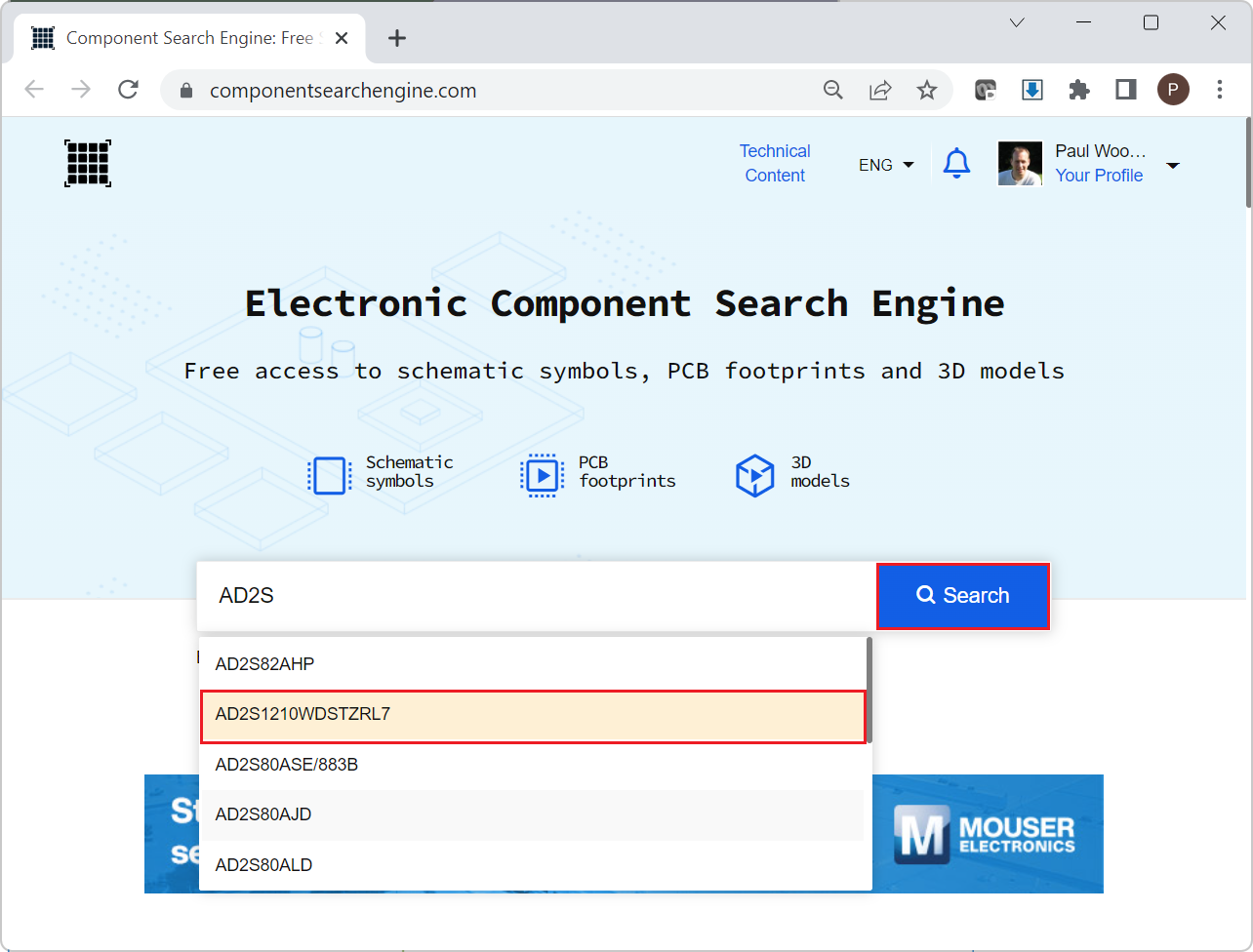This screenshot has width=1253, height=952.
Task: Expand the ENG language dropdown
Action: tap(886, 165)
